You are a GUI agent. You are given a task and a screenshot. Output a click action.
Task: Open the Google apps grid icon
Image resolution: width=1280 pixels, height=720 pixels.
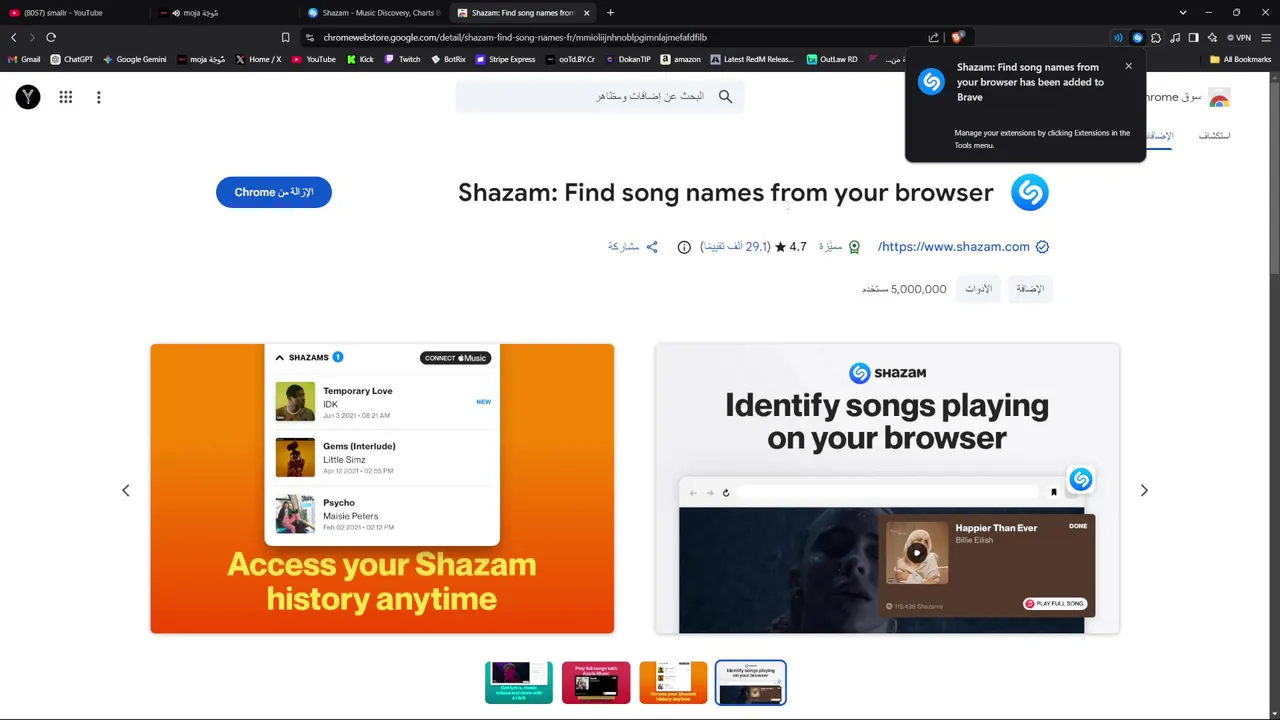pos(66,97)
